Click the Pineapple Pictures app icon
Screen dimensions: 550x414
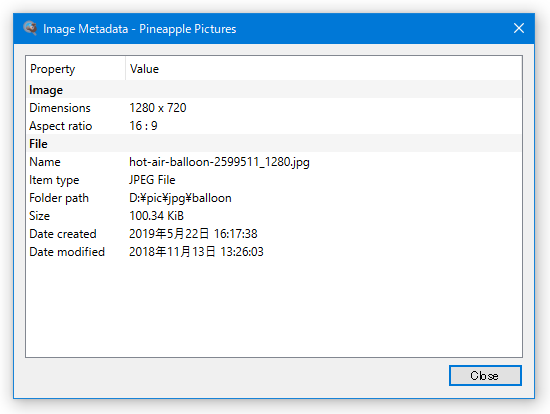[x=30, y=28]
